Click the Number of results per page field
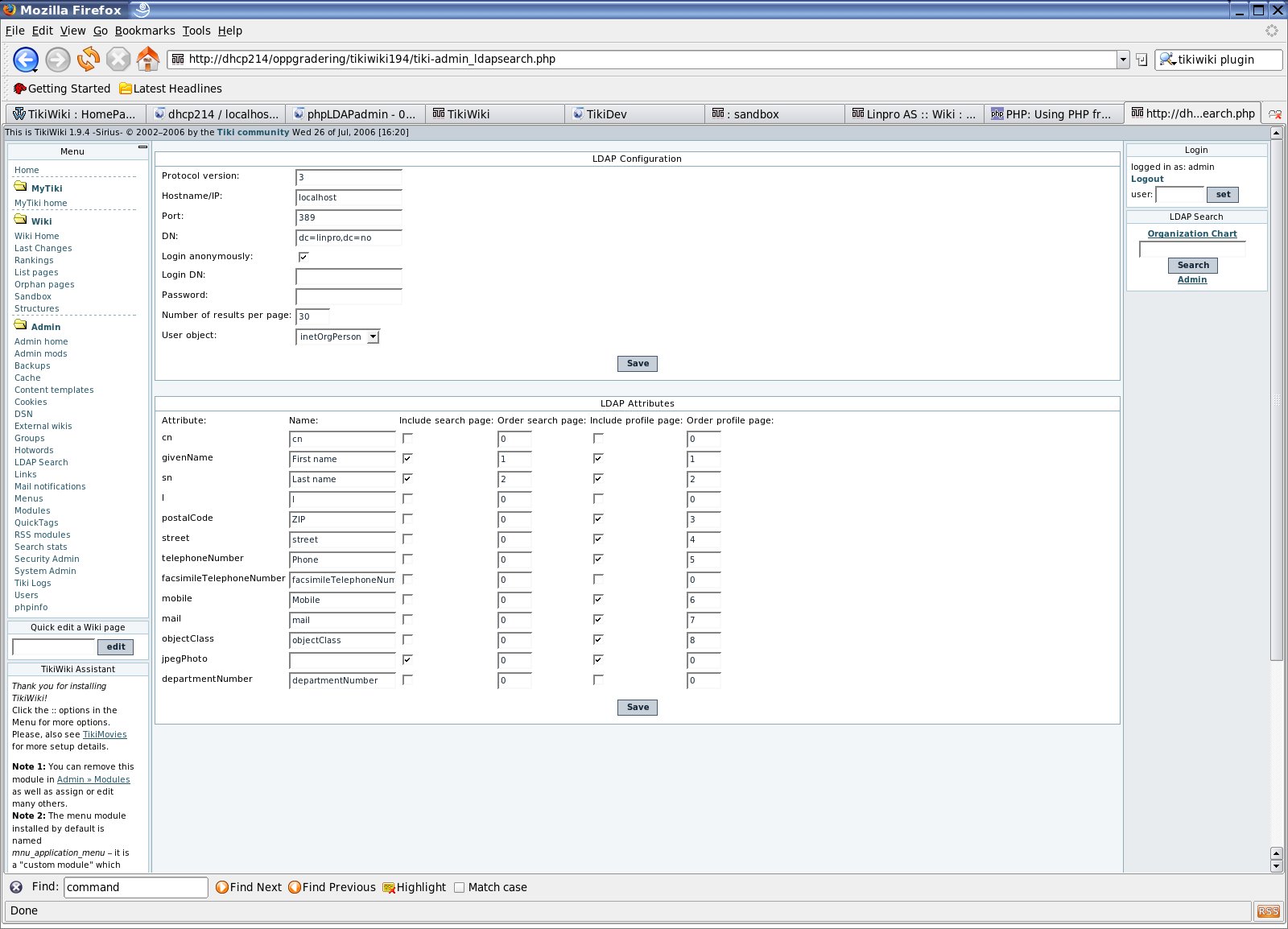 pyautogui.click(x=312, y=316)
